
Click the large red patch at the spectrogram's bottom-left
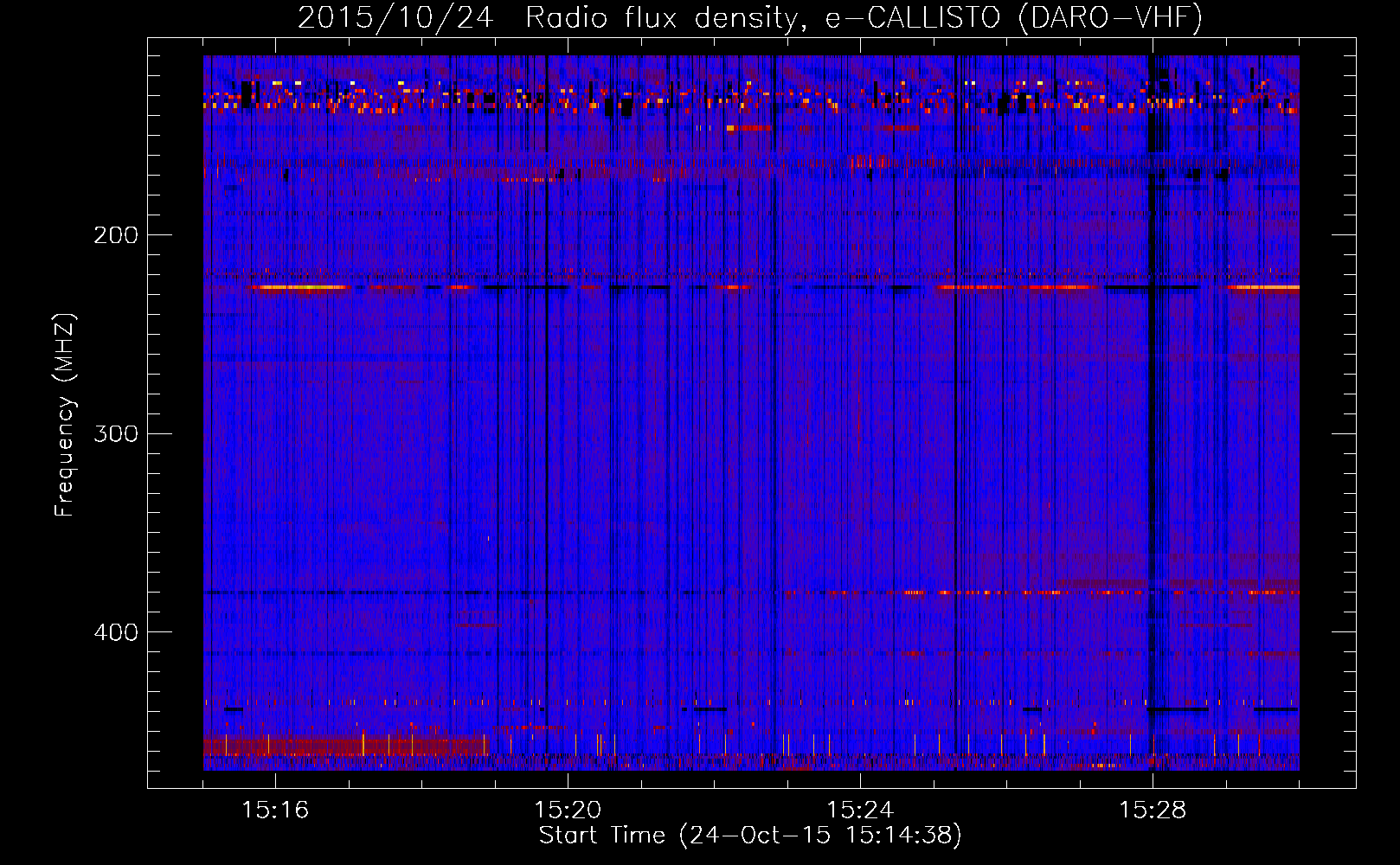(x=346, y=745)
